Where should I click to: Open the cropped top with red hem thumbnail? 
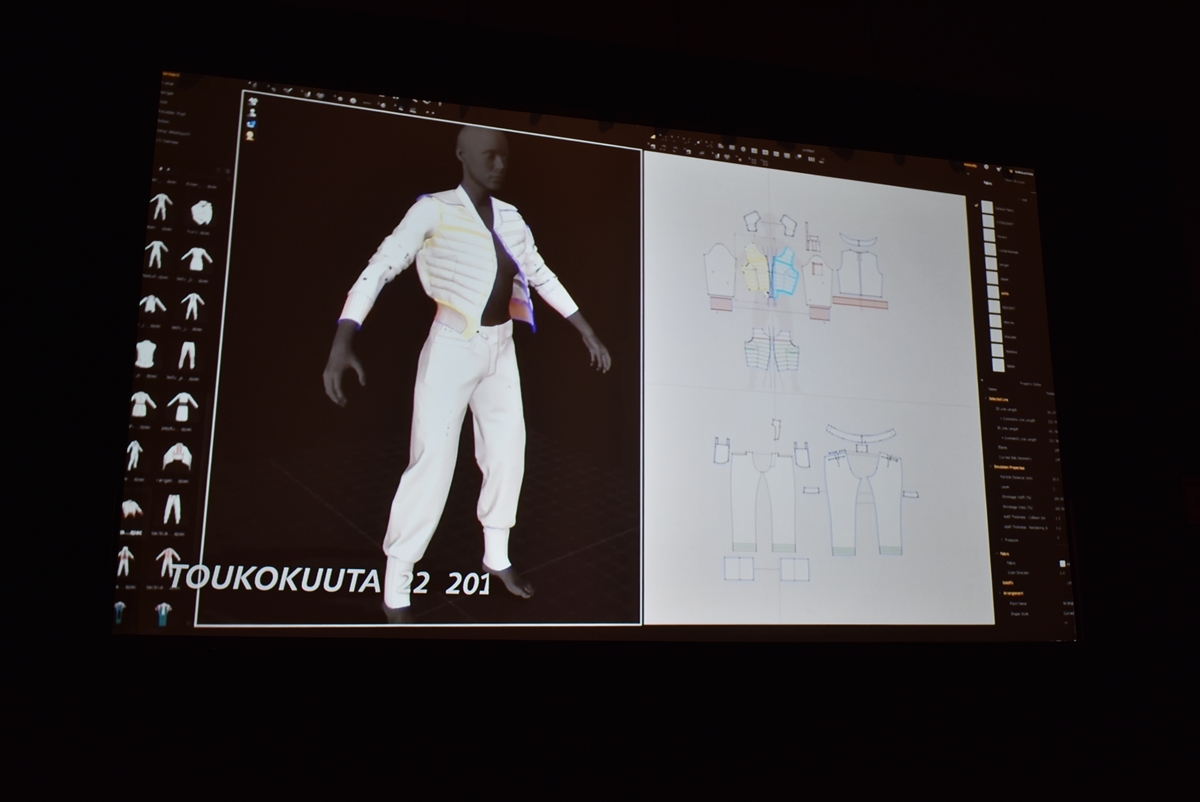[x=131, y=509]
